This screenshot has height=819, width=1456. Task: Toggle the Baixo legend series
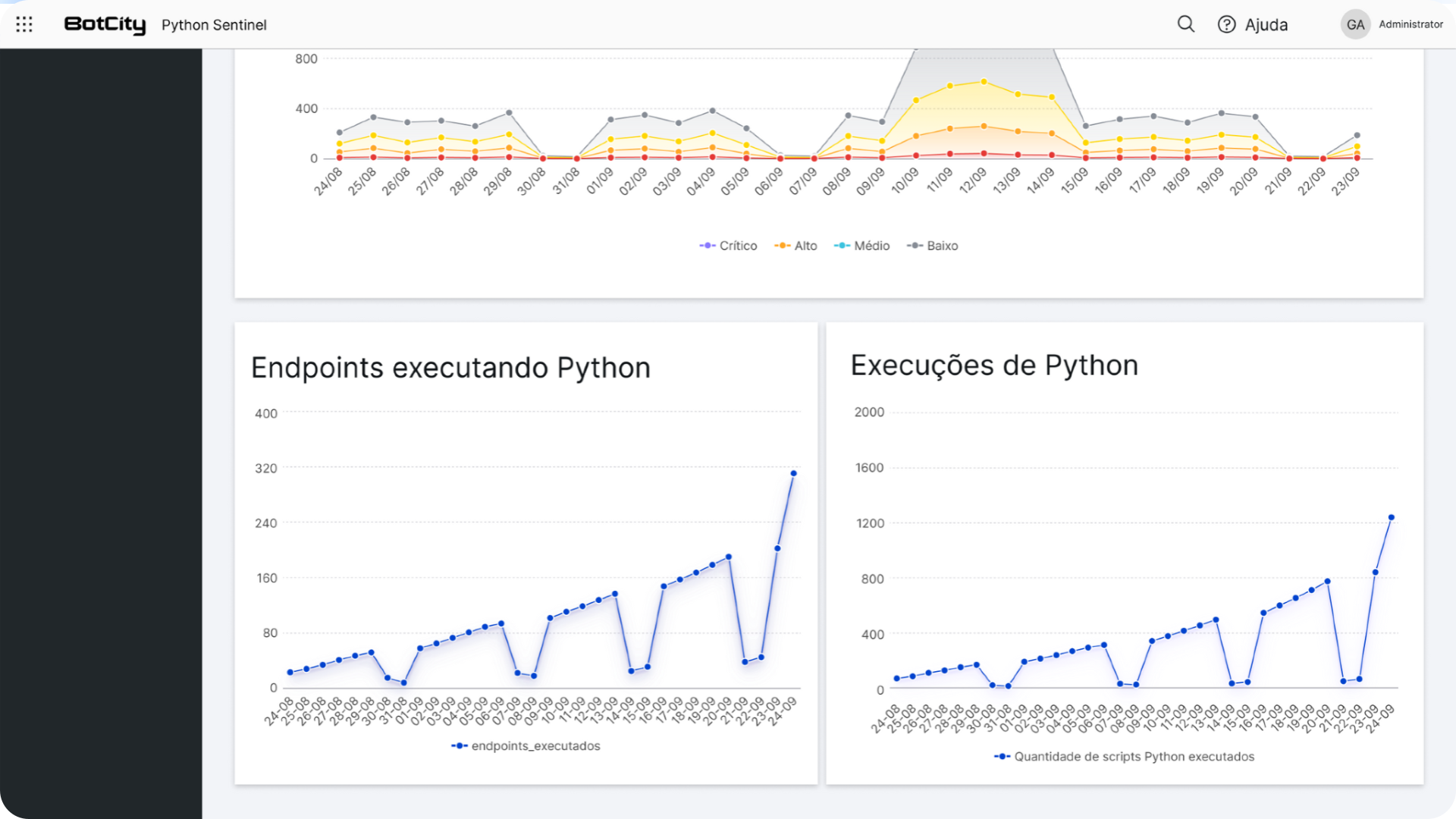(933, 246)
